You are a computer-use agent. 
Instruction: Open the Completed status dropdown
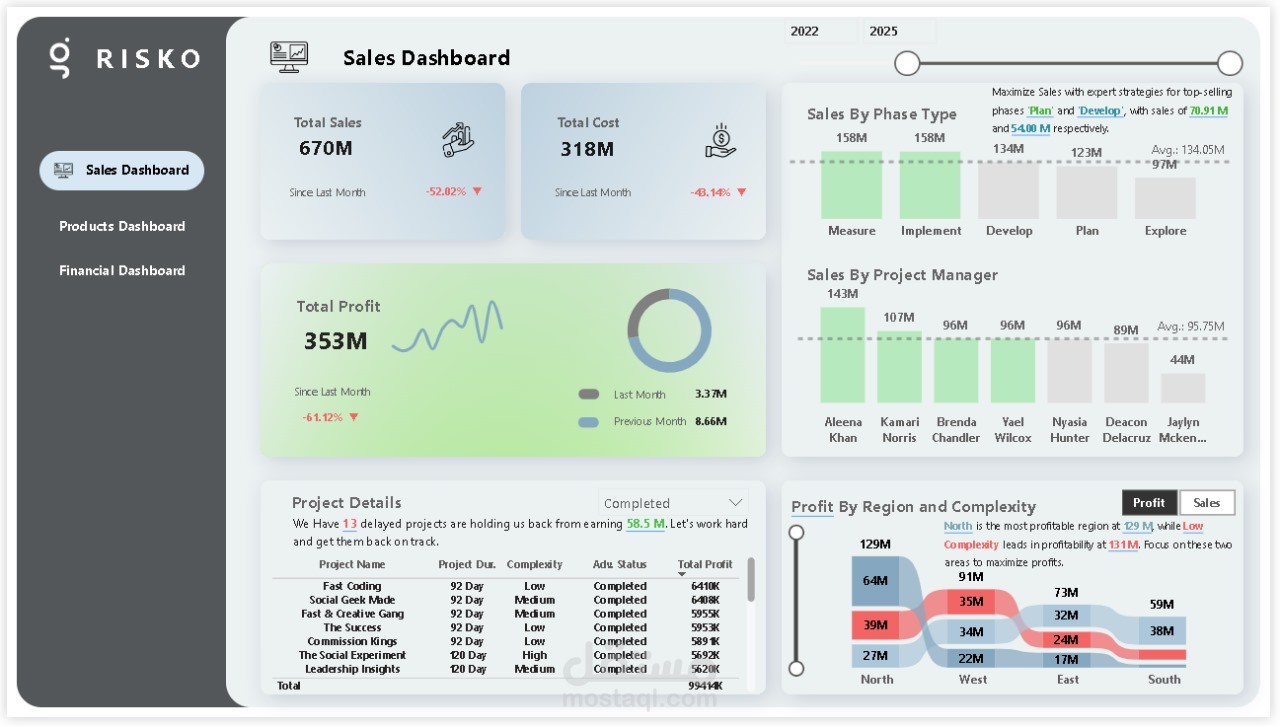[x=673, y=503]
